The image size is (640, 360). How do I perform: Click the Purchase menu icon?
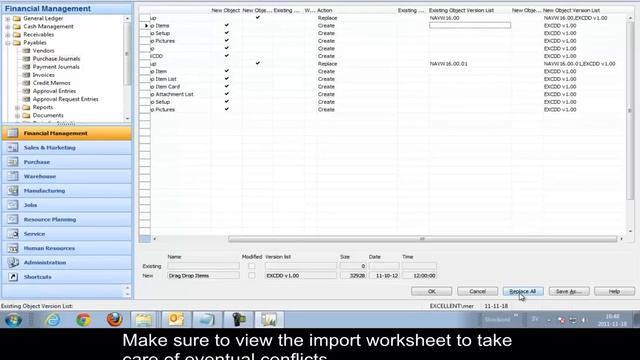pos(13,162)
